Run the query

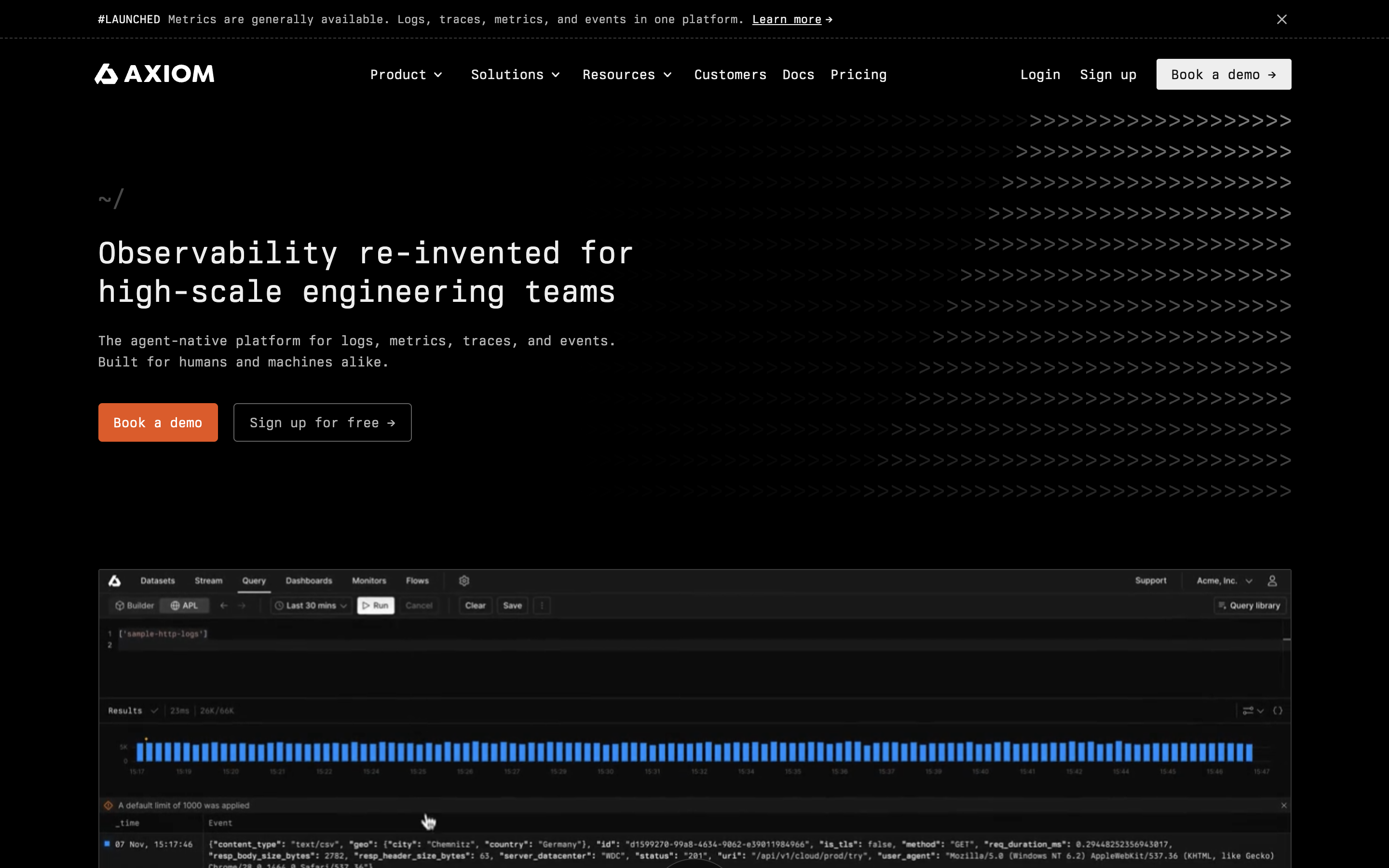(375, 606)
